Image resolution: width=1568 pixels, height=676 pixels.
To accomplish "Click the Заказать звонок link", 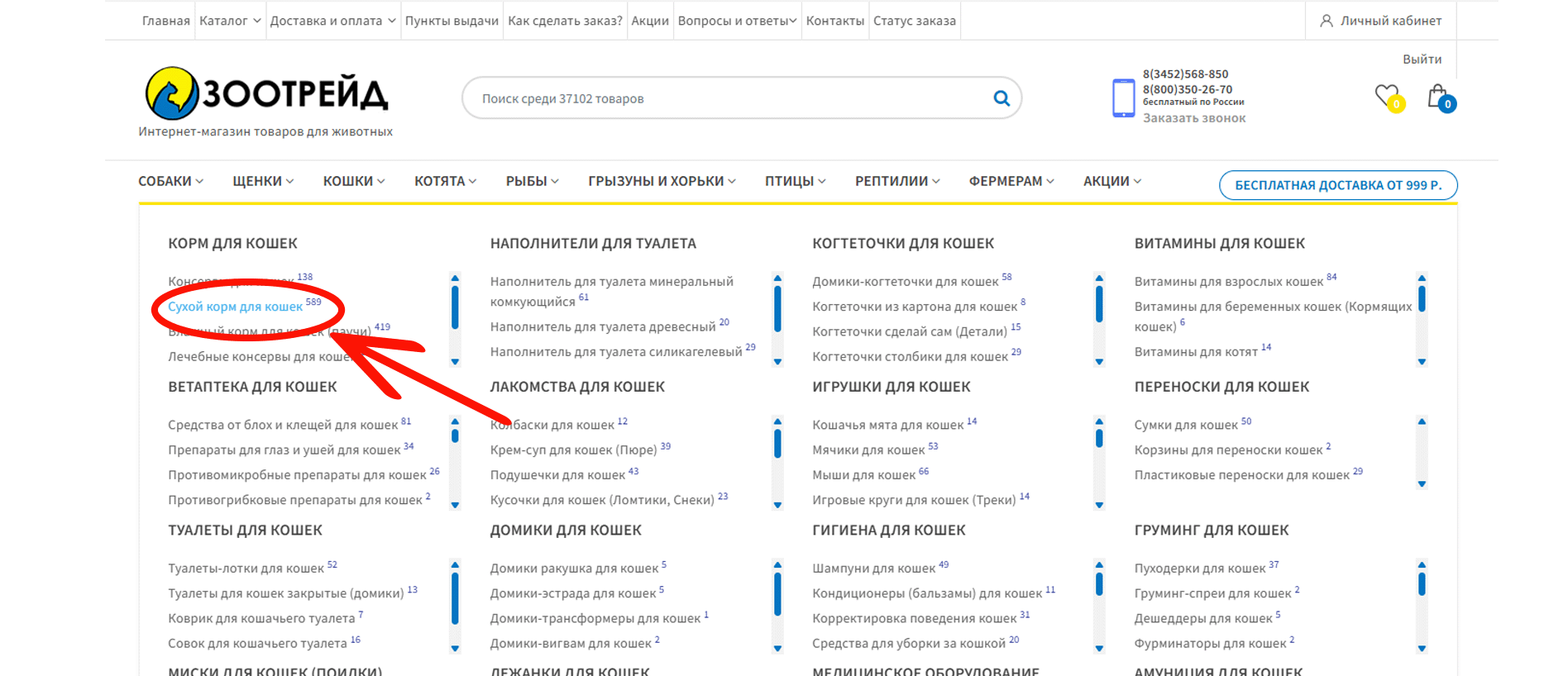I will click(x=1193, y=118).
